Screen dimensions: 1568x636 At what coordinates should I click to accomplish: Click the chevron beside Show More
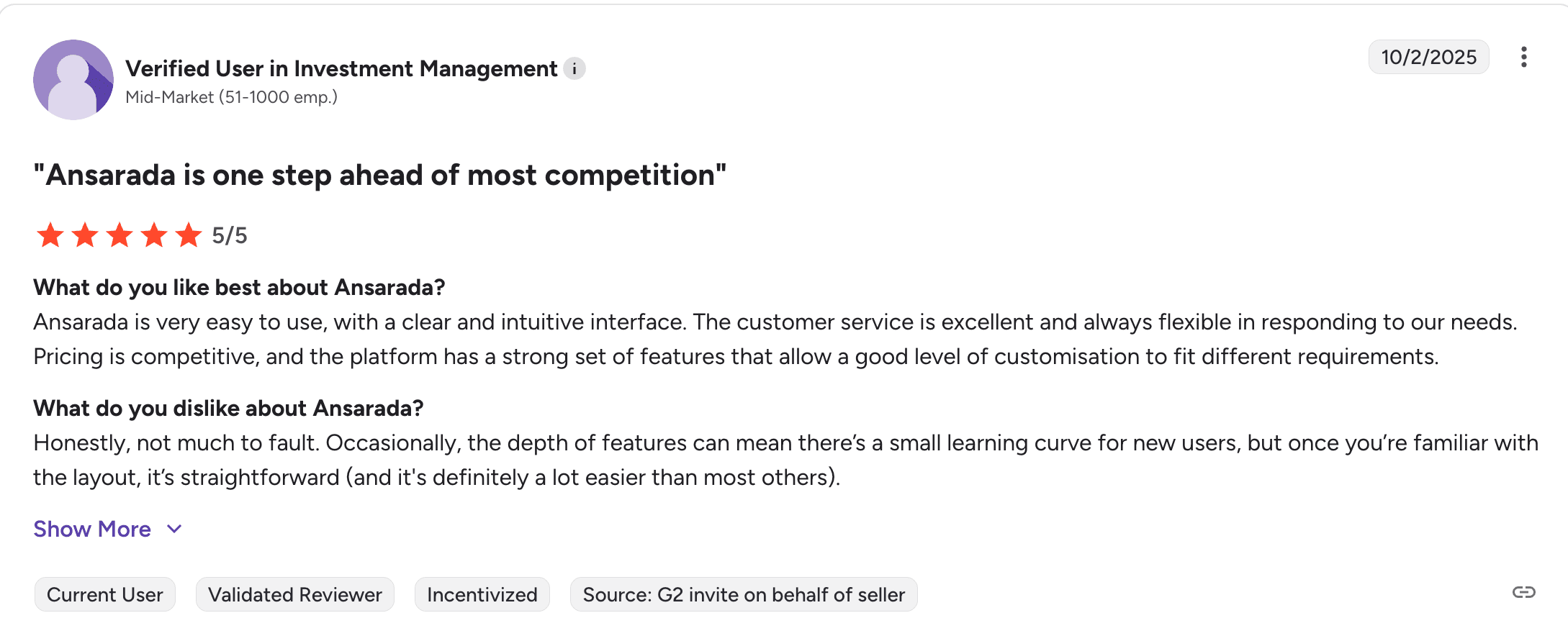173,529
